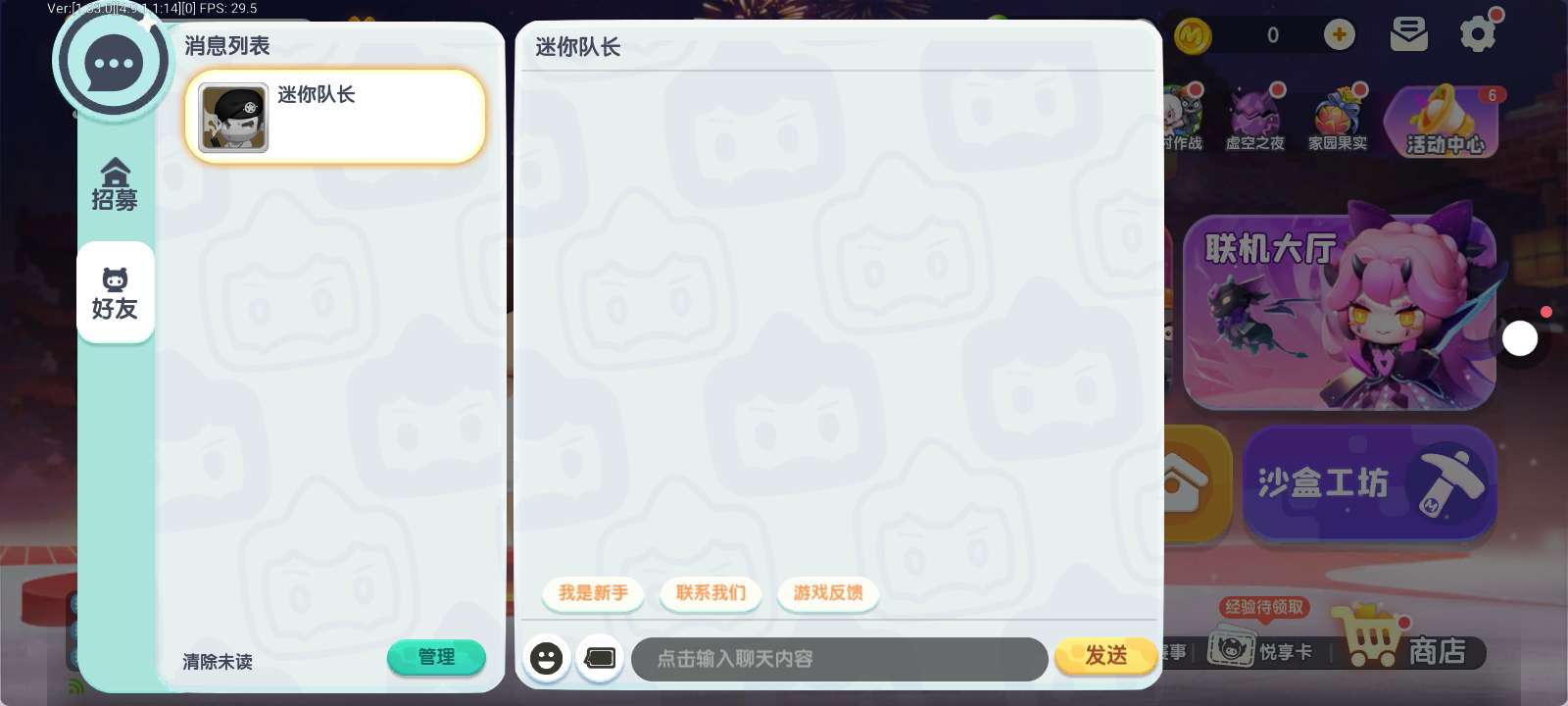Select the 迷你队长 conversation
This screenshot has height=706, width=1568.
pyautogui.click(x=335, y=117)
